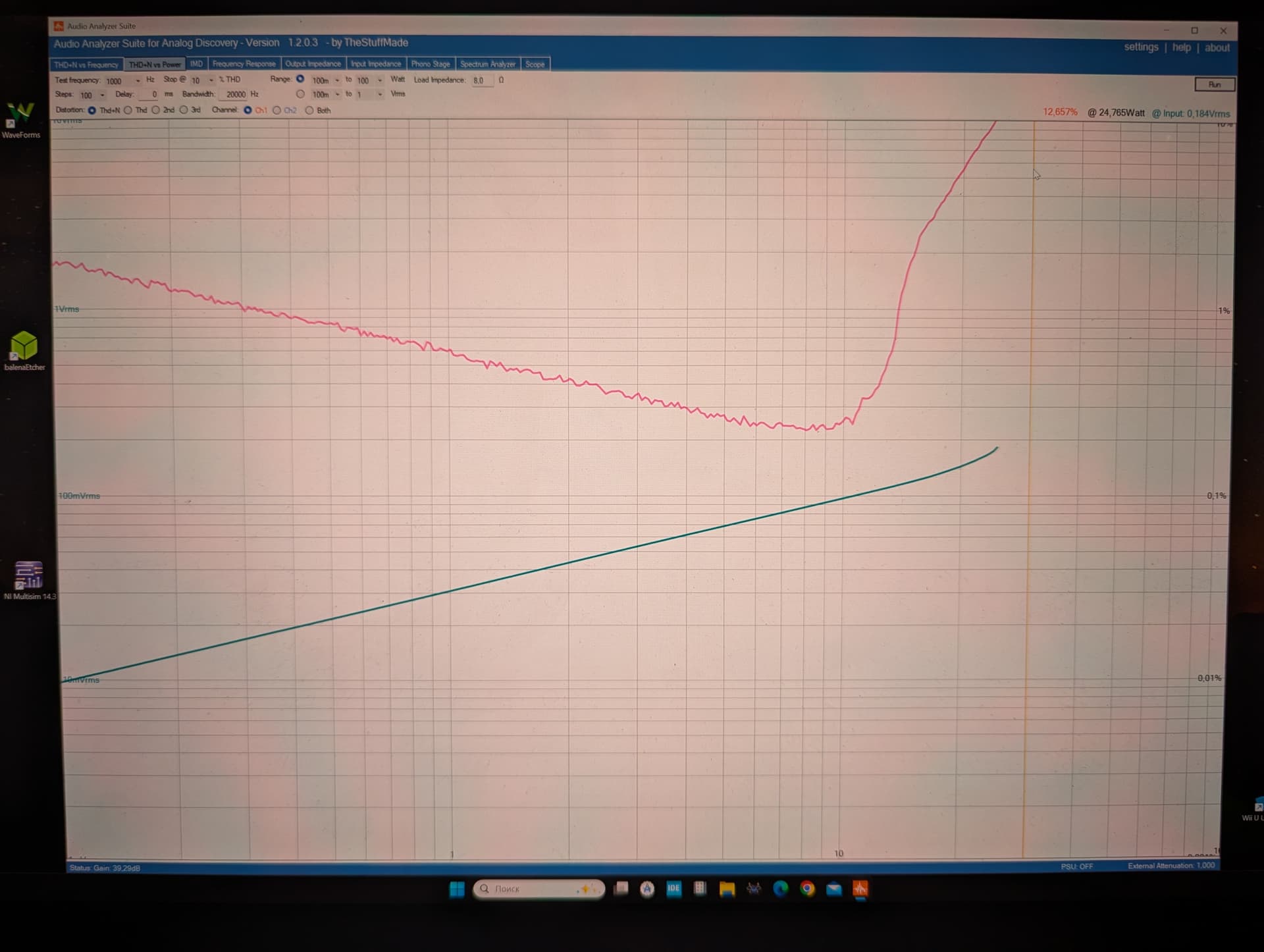Select 2nd harmonic distortion mode
Screen dimensions: 1264x952
pos(155,110)
